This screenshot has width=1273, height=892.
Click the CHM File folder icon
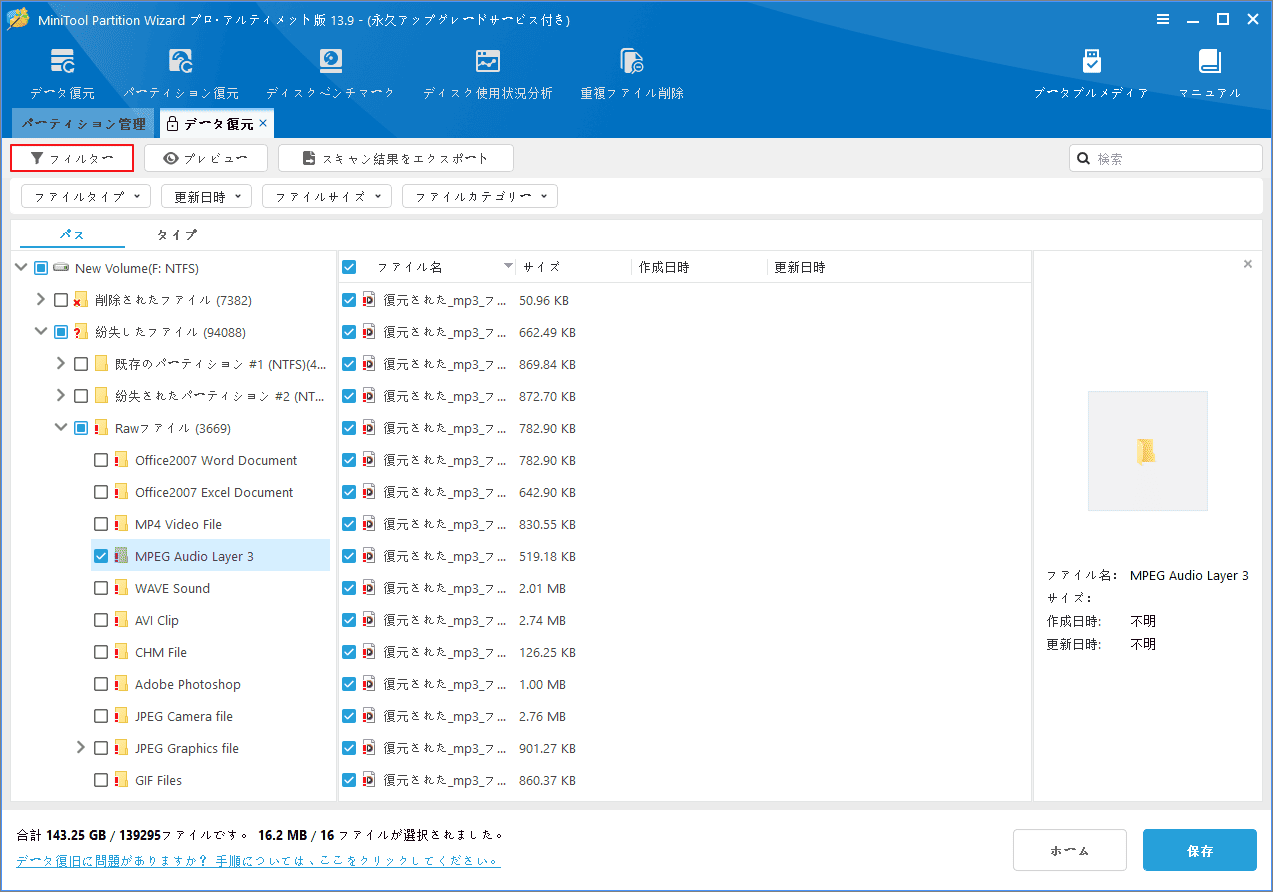point(121,652)
